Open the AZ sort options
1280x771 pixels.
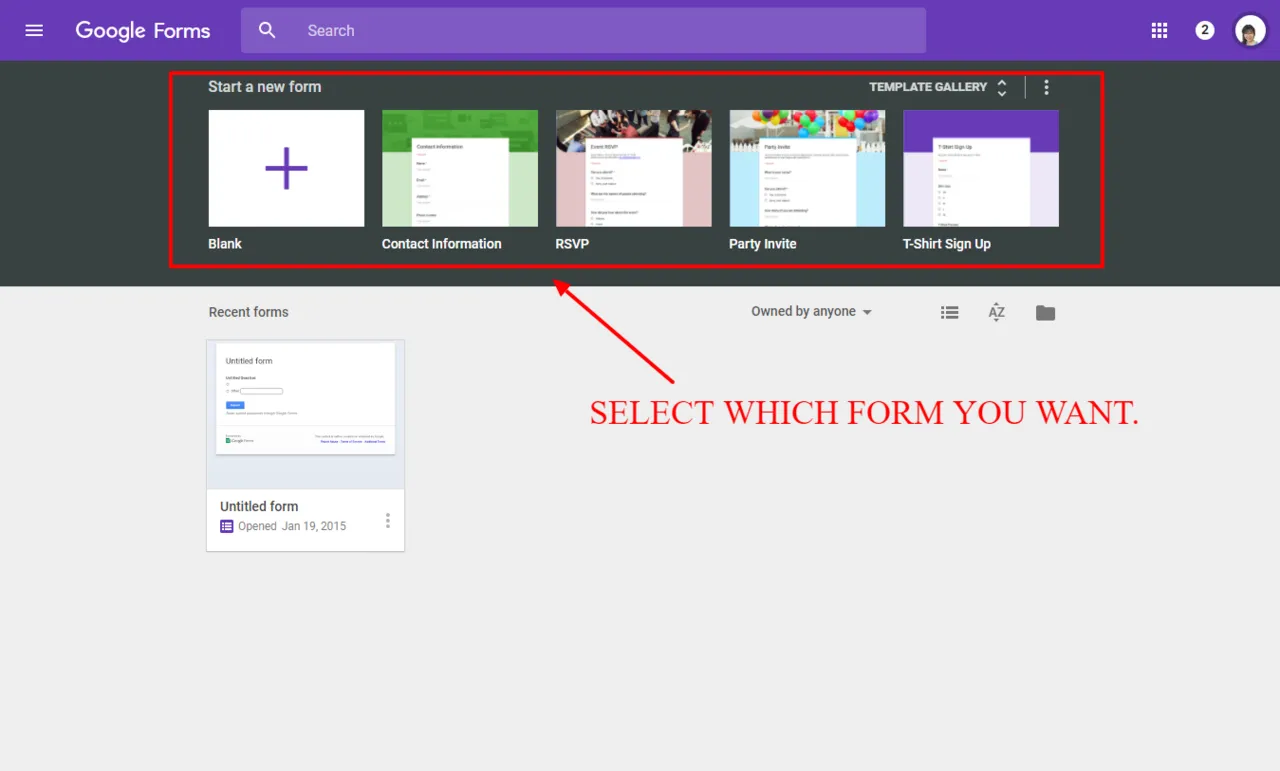pos(997,313)
